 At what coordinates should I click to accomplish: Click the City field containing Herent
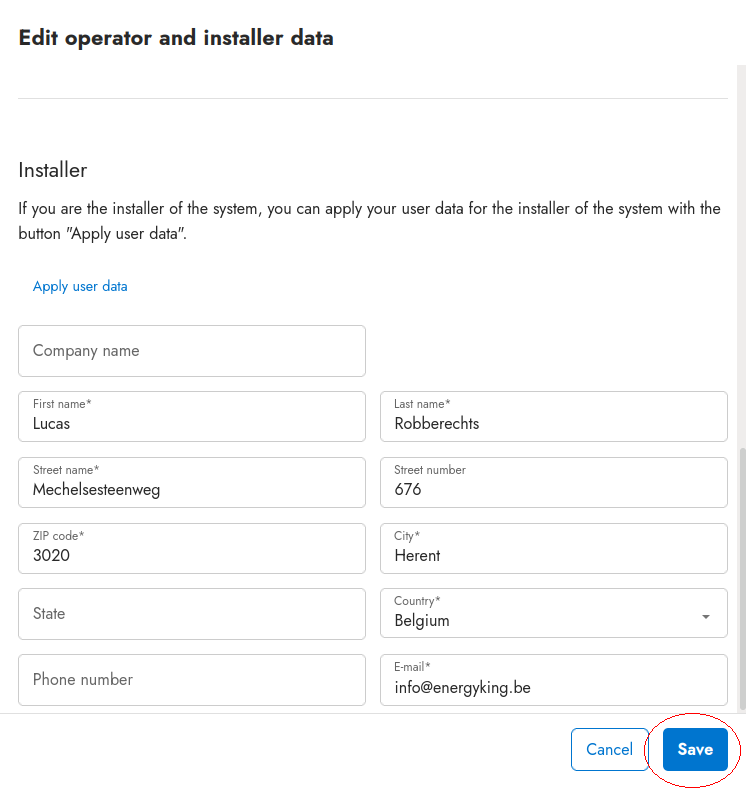[553, 549]
